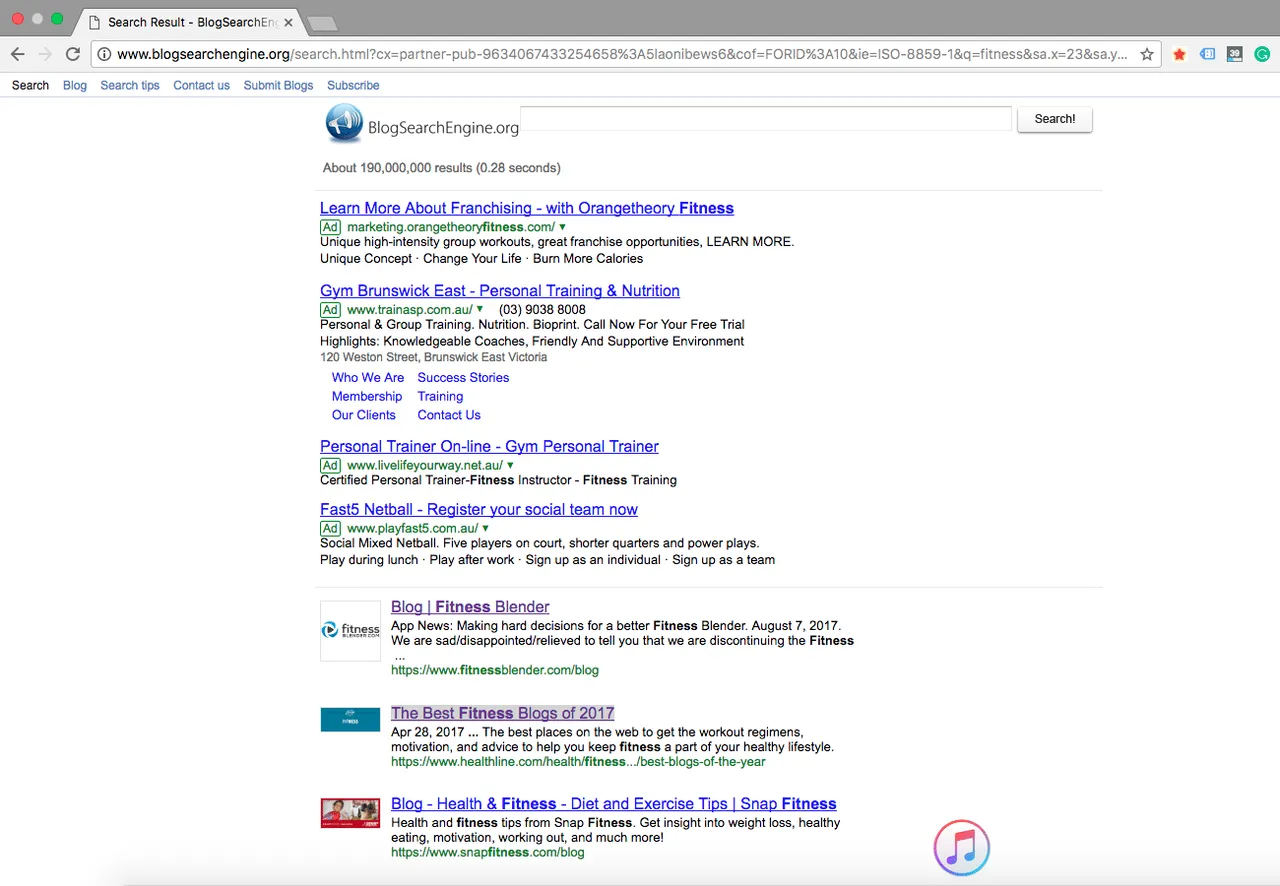Image resolution: width=1280 pixels, height=886 pixels.
Task: Click the snapfitness.com/blog green URL
Action: click(488, 853)
